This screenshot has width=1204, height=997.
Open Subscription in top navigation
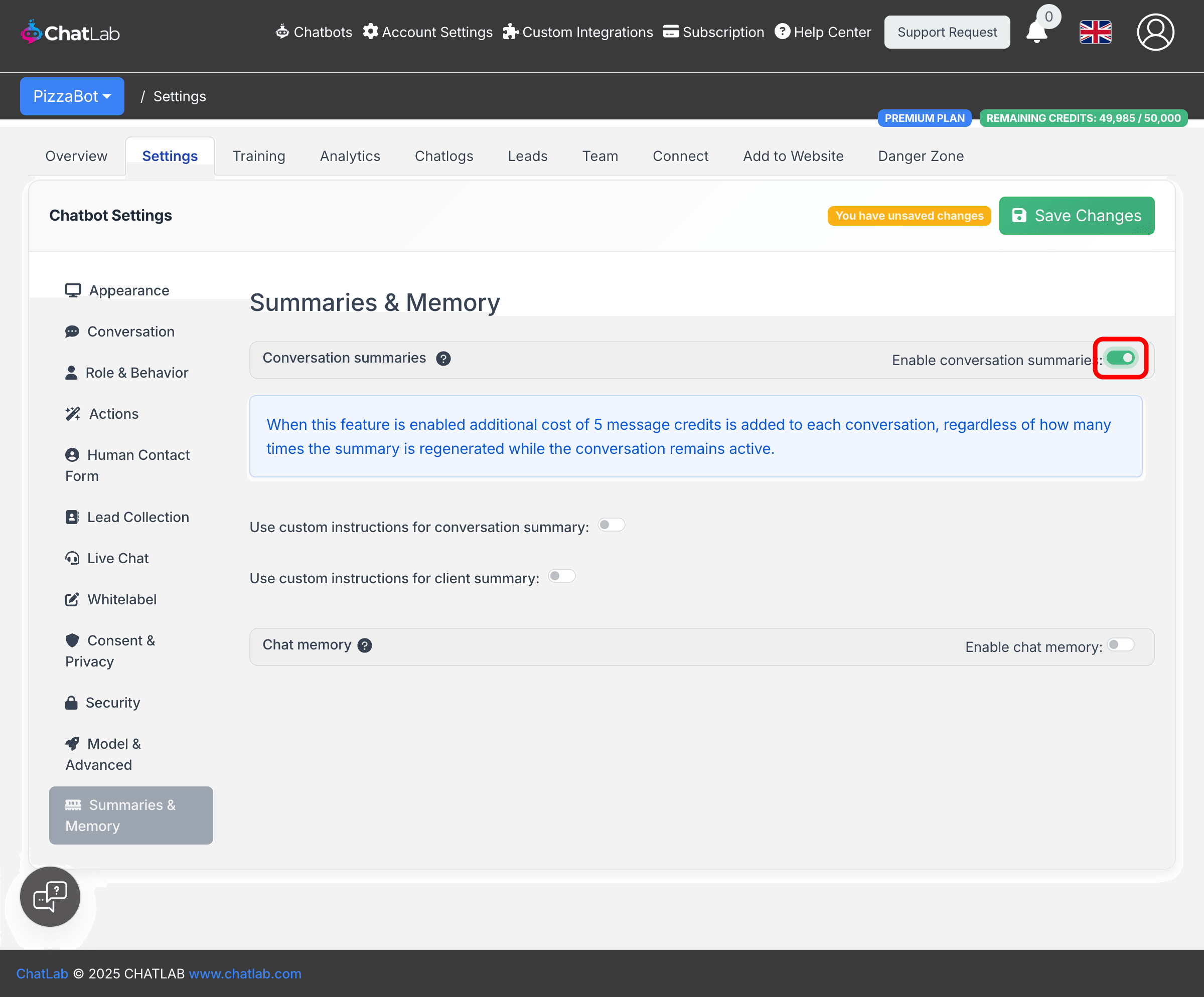click(x=714, y=32)
